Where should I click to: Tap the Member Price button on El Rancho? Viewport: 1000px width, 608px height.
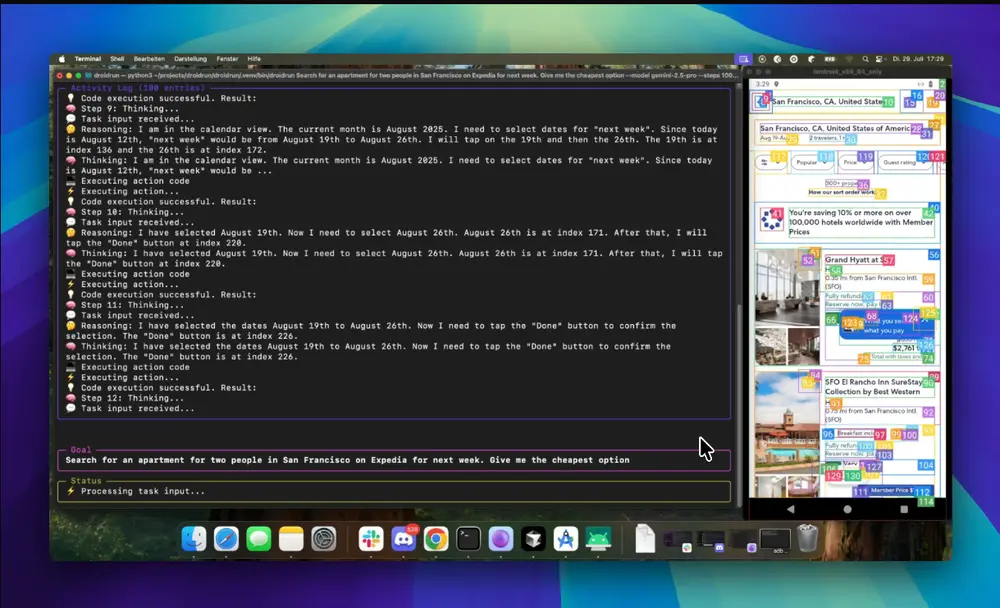pos(892,491)
